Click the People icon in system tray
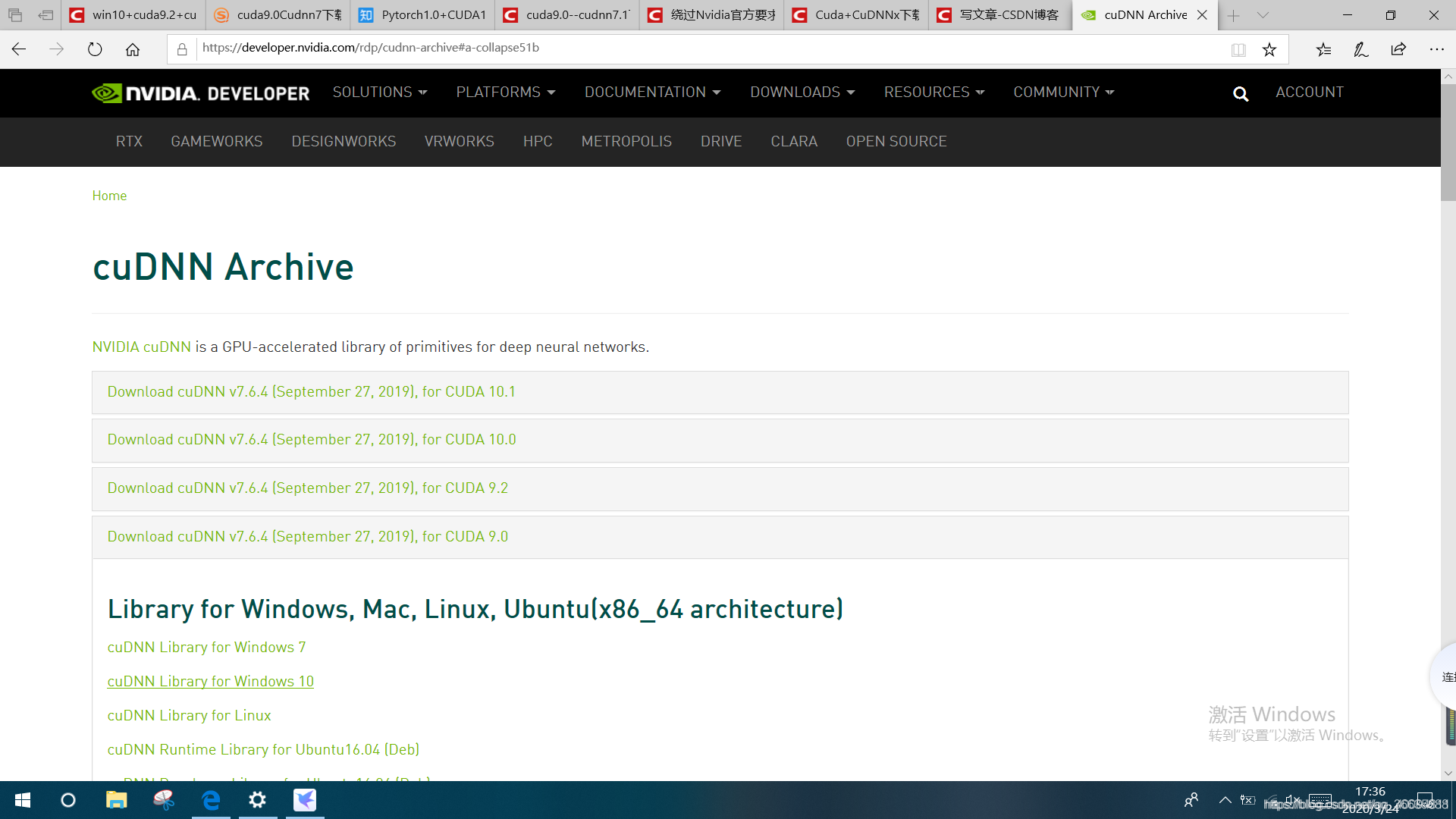Image resolution: width=1456 pixels, height=819 pixels. pyautogui.click(x=1191, y=800)
